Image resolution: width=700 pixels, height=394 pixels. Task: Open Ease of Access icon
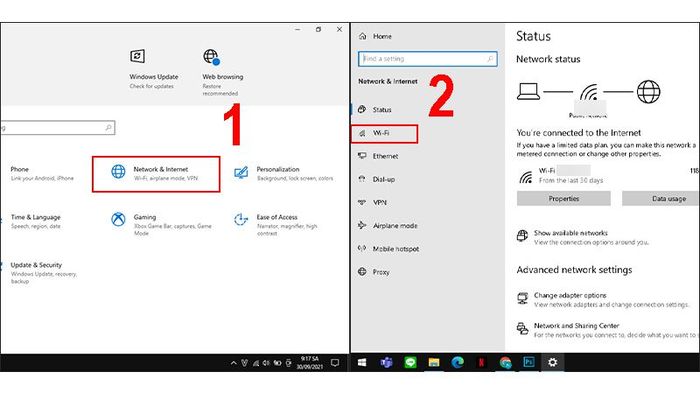(241, 220)
